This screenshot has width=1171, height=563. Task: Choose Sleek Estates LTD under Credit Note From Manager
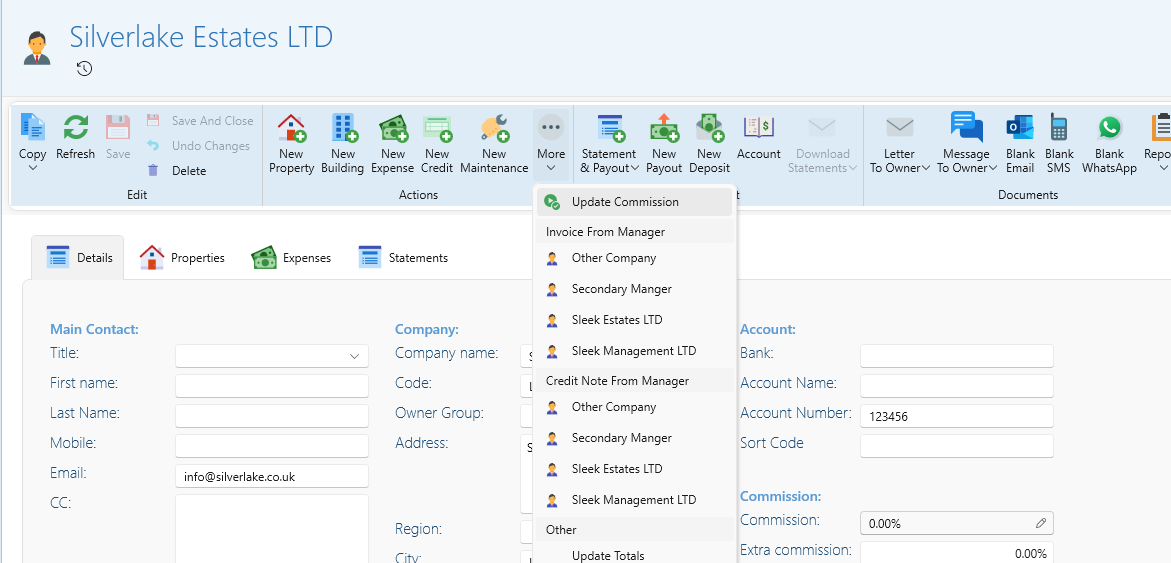point(634,469)
